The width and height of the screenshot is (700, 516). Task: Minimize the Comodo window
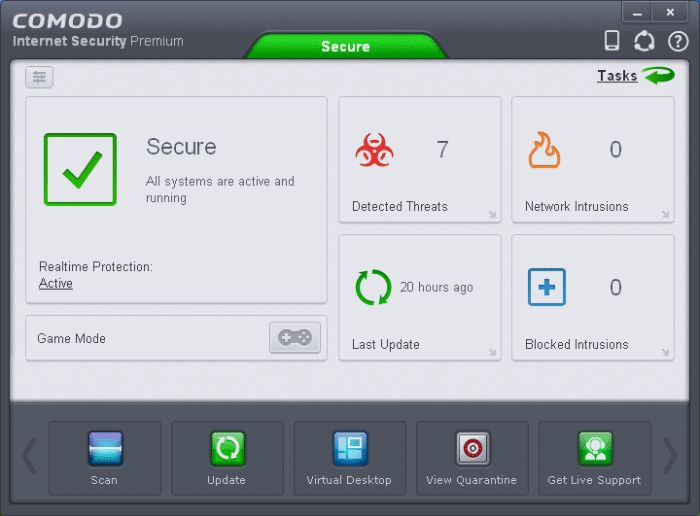coord(637,12)
